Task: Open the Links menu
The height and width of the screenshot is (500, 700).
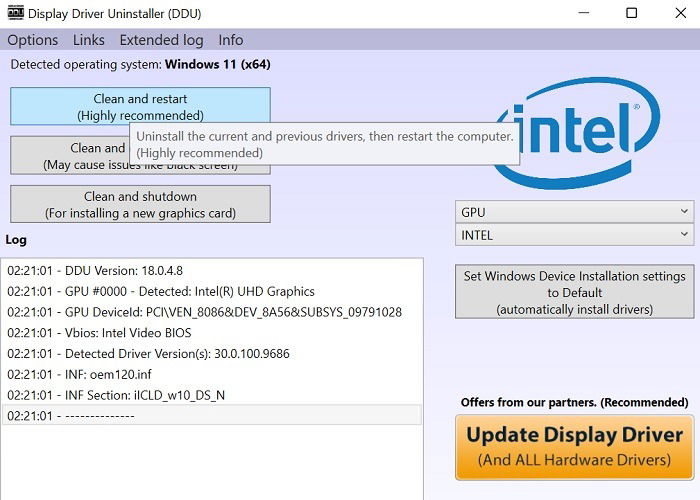Action: [89, 40]
